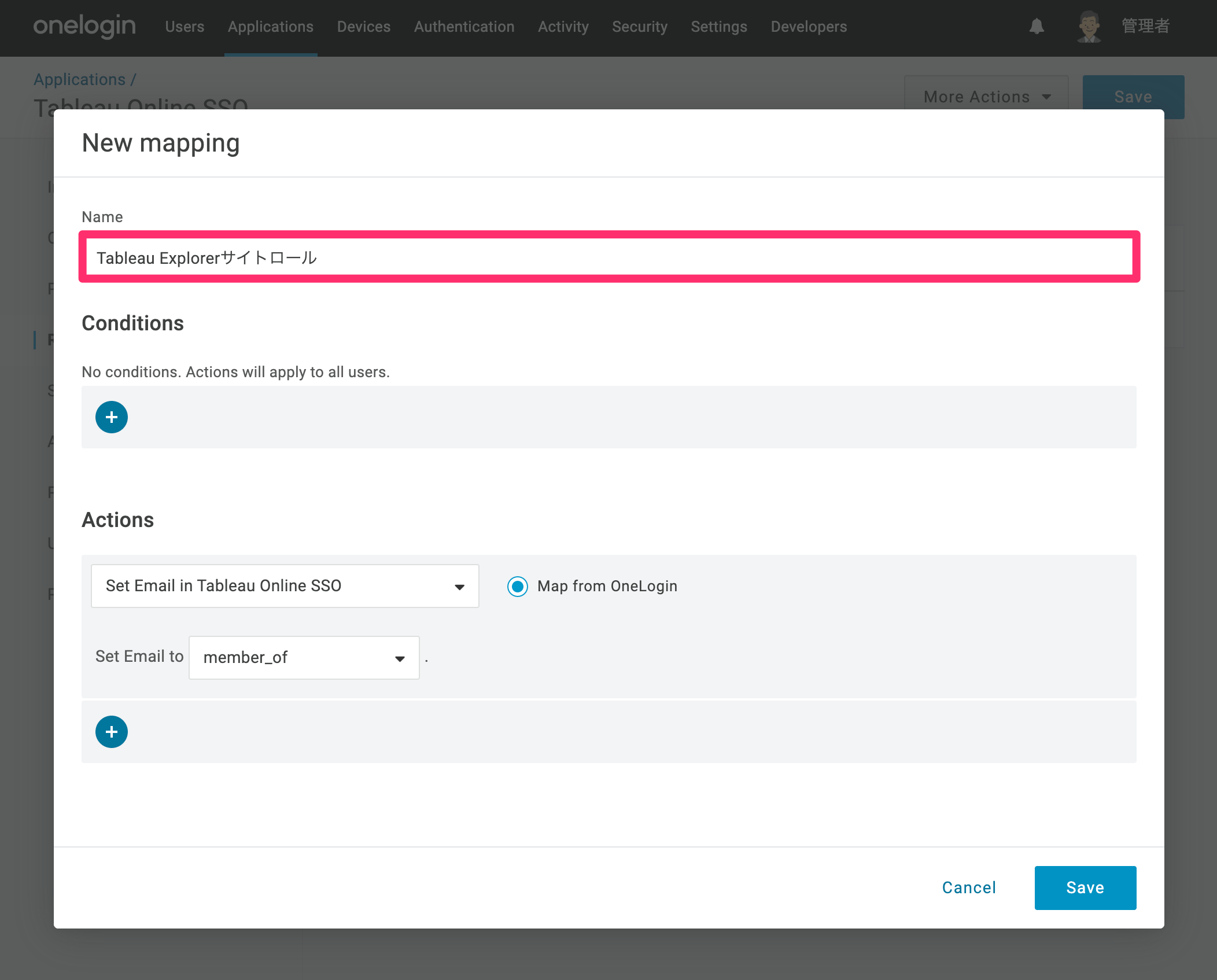
Task: Open the Activity menu
Action: (563, 27)
